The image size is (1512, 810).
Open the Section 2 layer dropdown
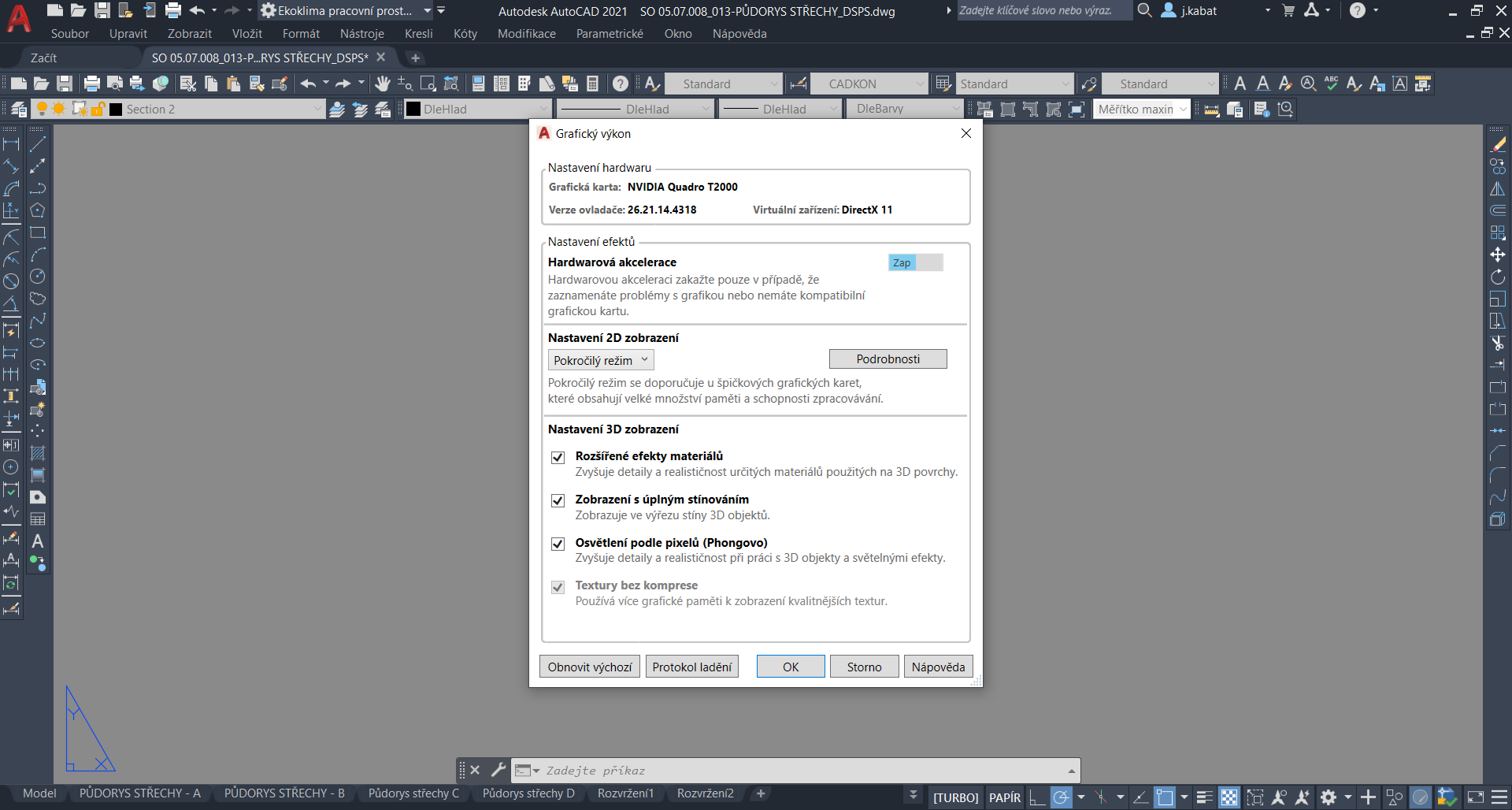click(317, 109)
